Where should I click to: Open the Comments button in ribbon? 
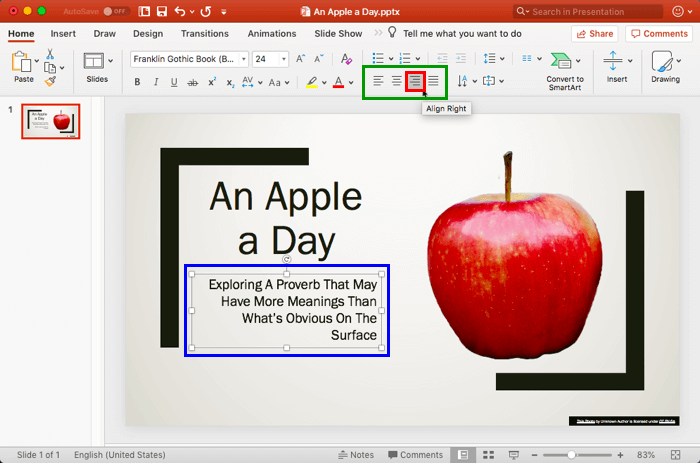point(658,33)
